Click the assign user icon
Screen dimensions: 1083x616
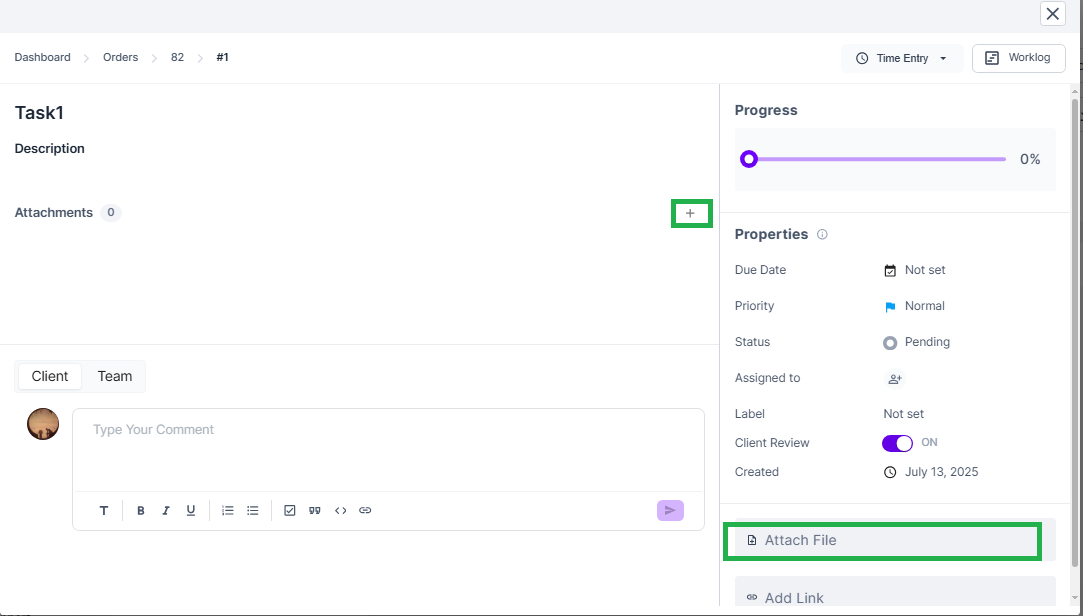pos(895,379)
